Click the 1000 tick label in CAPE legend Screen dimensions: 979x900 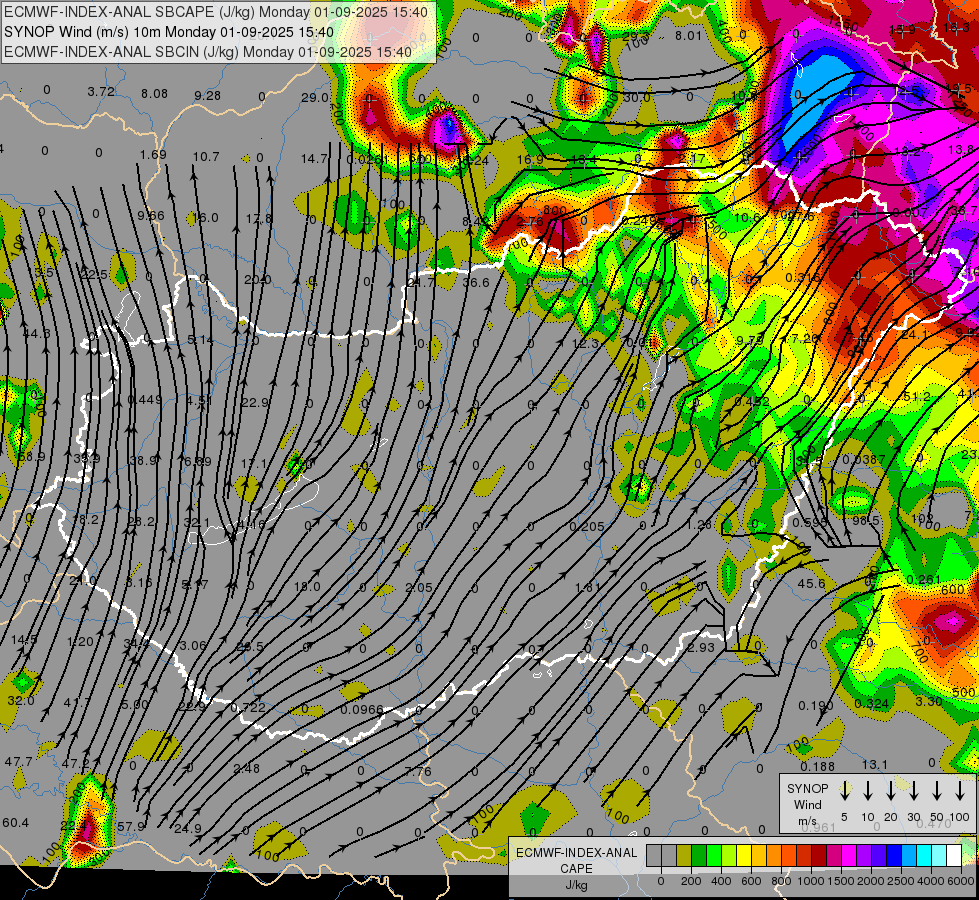point(811,881)
